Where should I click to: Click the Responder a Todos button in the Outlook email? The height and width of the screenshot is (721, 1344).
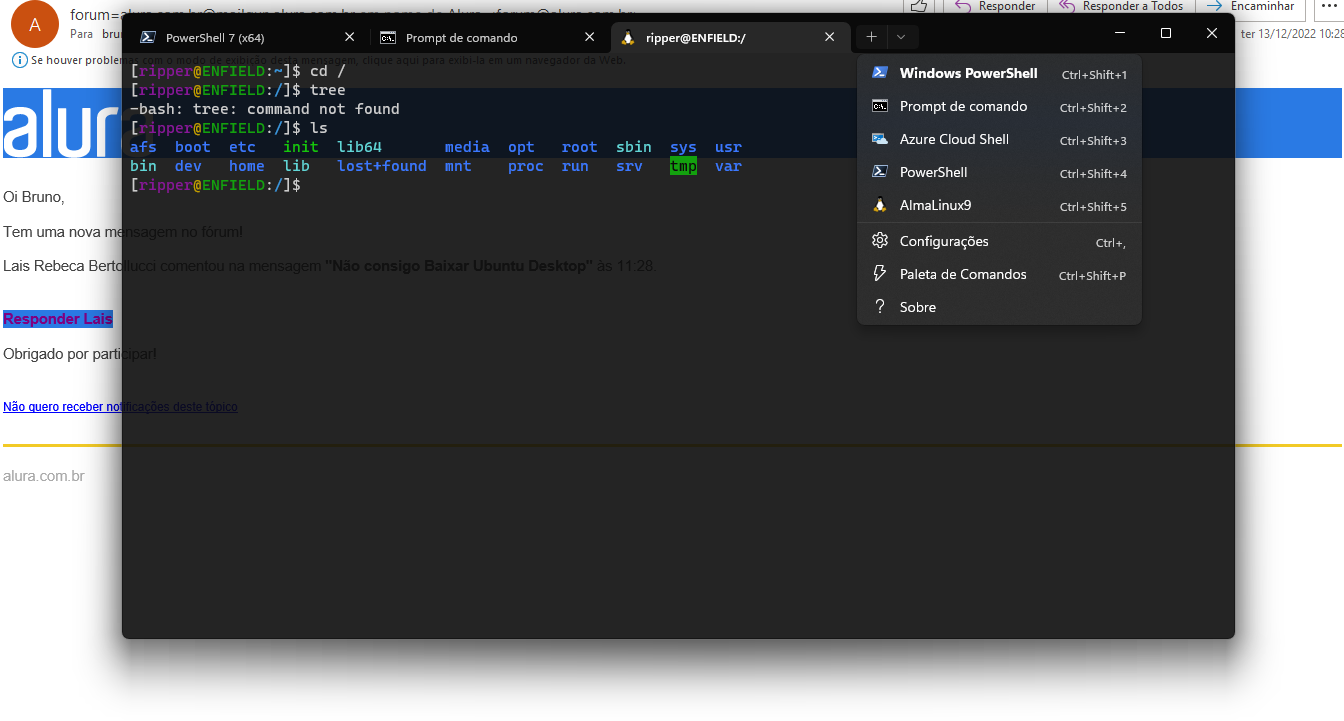click(x=1120, y=6)
